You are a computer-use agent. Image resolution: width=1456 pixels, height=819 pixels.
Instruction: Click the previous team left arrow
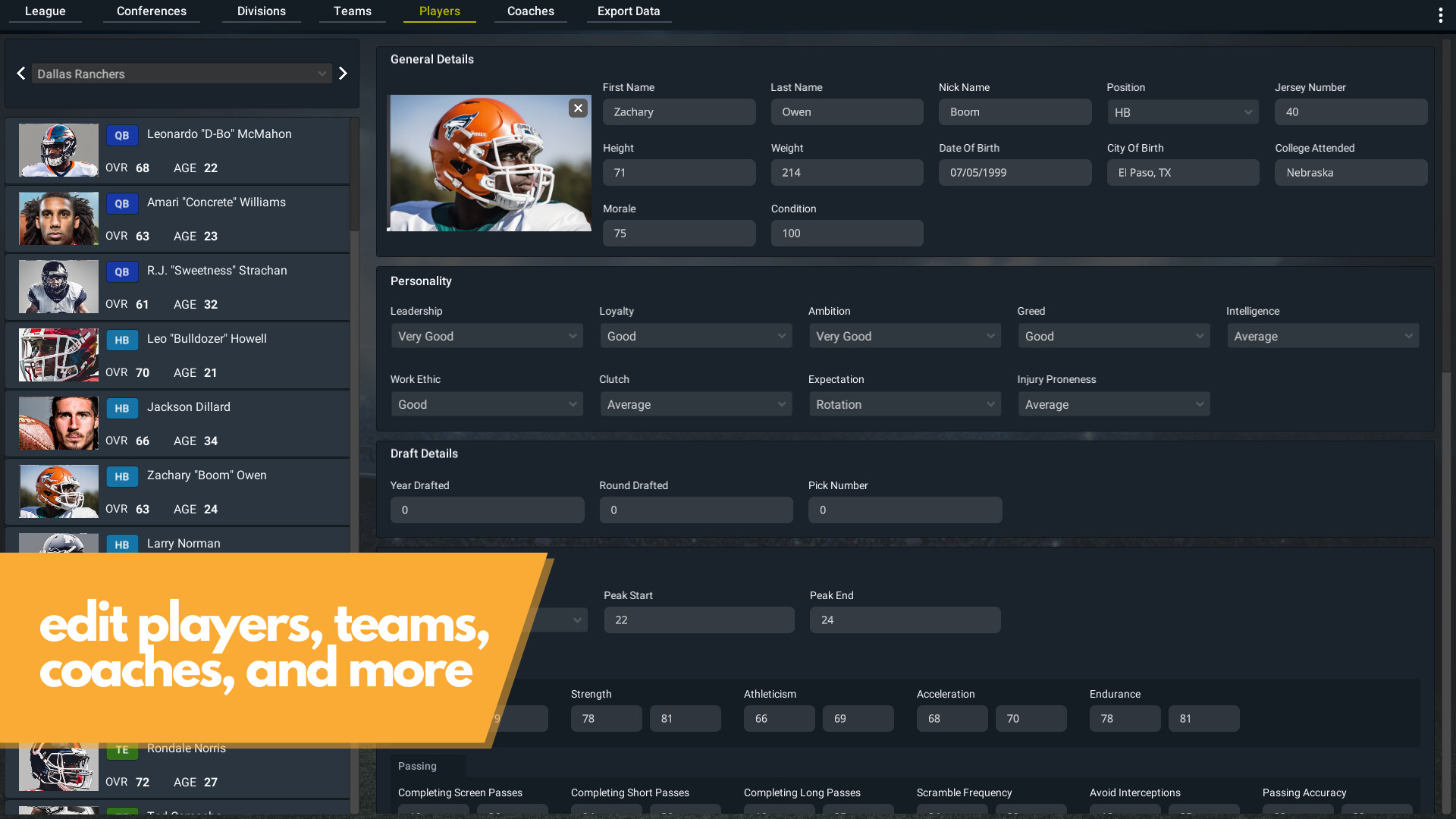(21, 74)
